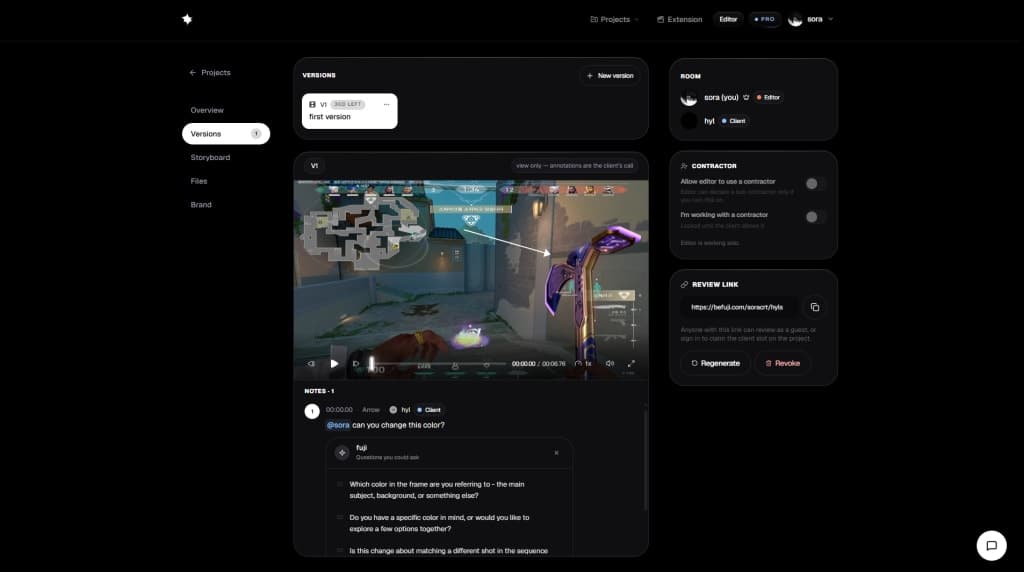Click hyl's avatar in Room panel

click(x=689, y=121)
